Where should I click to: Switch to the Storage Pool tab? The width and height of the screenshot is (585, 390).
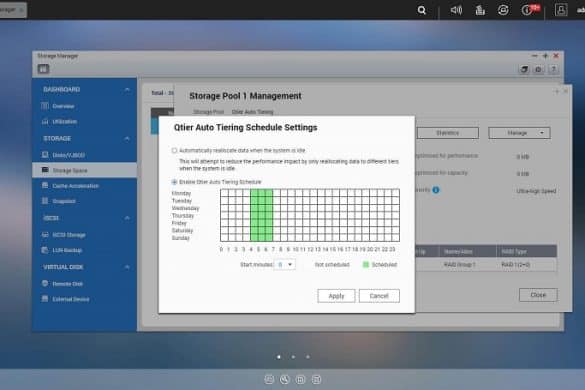point(209,112)
